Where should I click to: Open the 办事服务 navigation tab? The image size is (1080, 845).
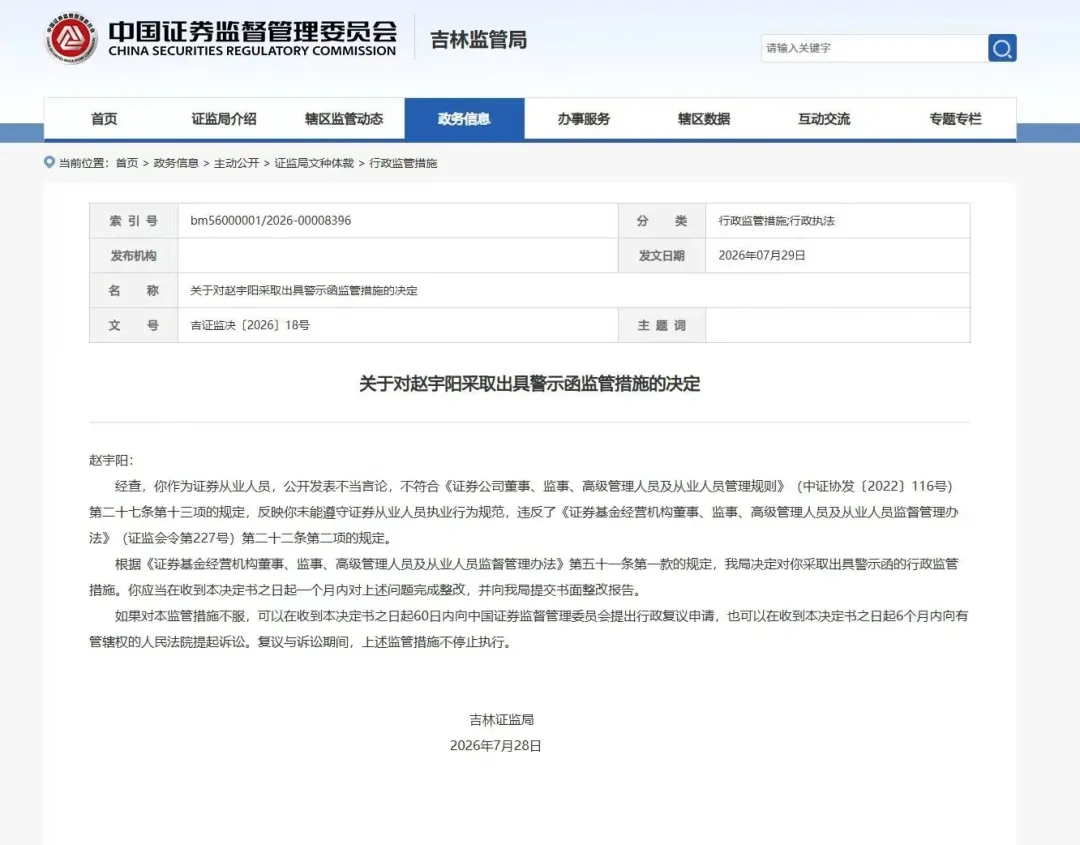tap(584, 119)
